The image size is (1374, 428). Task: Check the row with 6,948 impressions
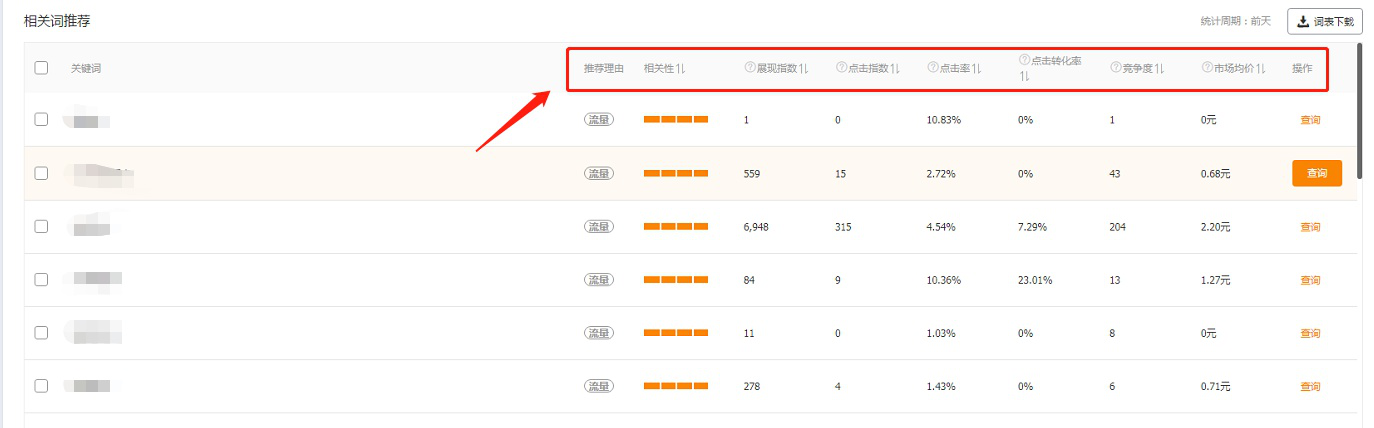[x=41, y=226]
